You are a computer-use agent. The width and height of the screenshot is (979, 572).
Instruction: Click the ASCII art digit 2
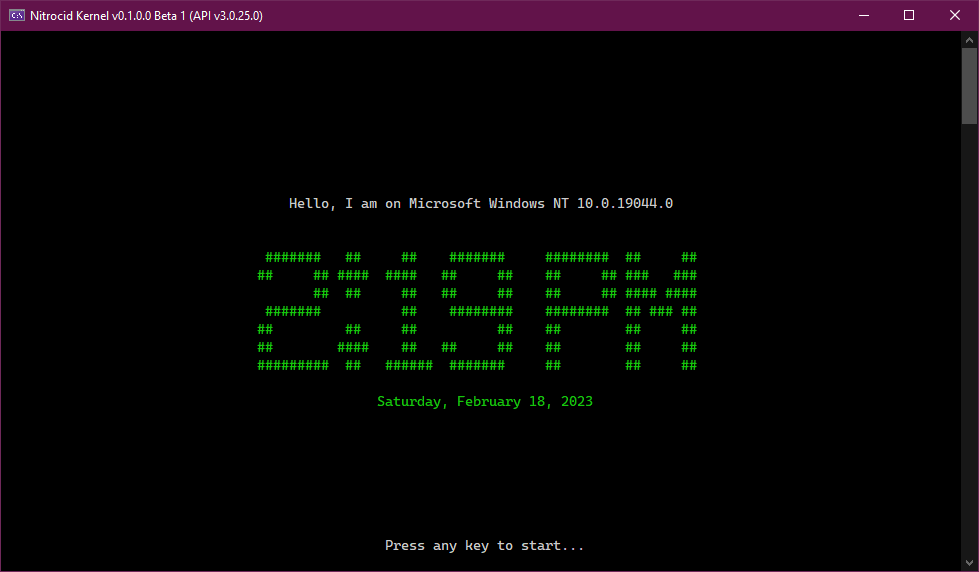tap(293, 311)
